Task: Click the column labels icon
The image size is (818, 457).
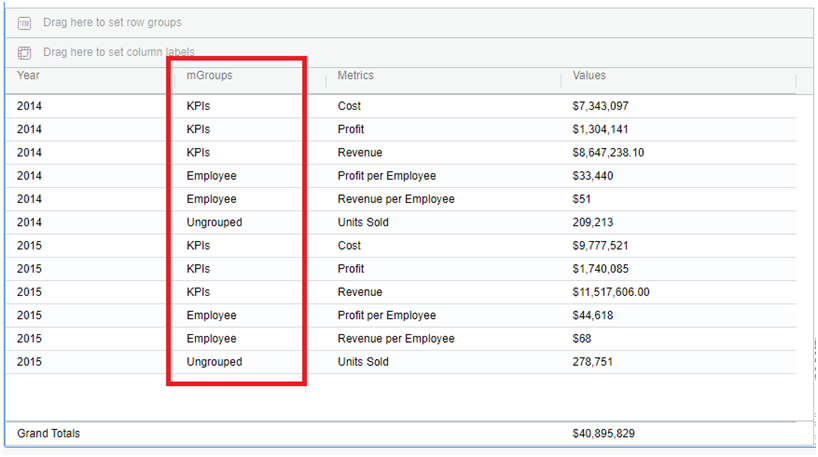Action: [25, 52]
